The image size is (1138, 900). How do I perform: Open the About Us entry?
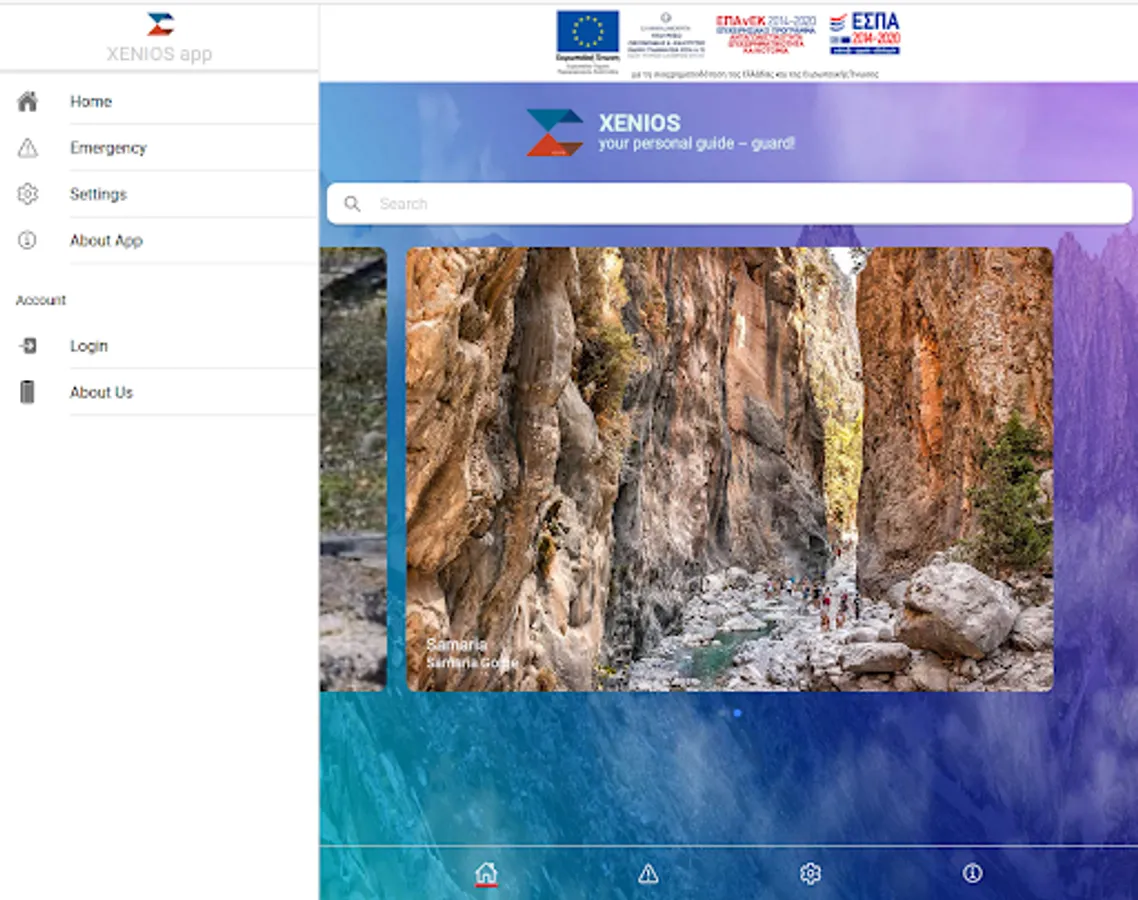pyautogui.click(x=159, y=393)
